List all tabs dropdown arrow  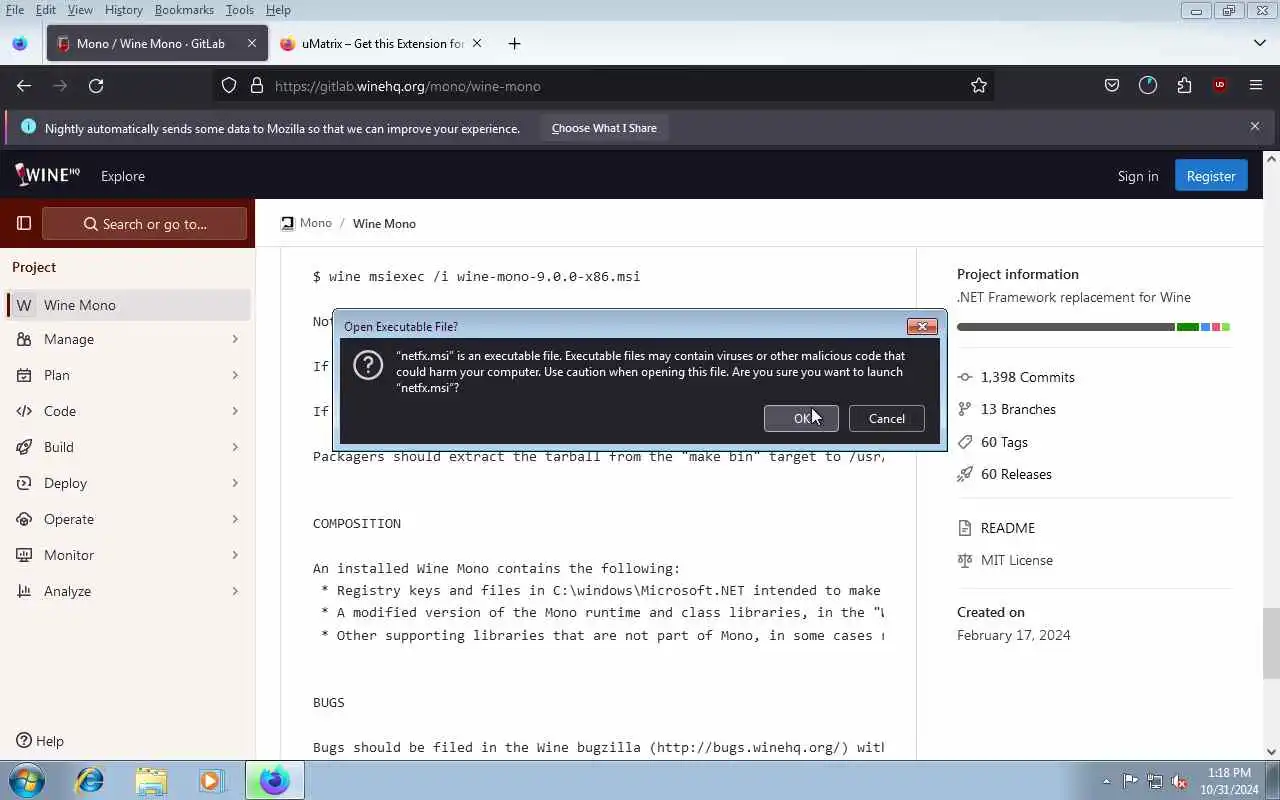click(x=1260, y=44)
